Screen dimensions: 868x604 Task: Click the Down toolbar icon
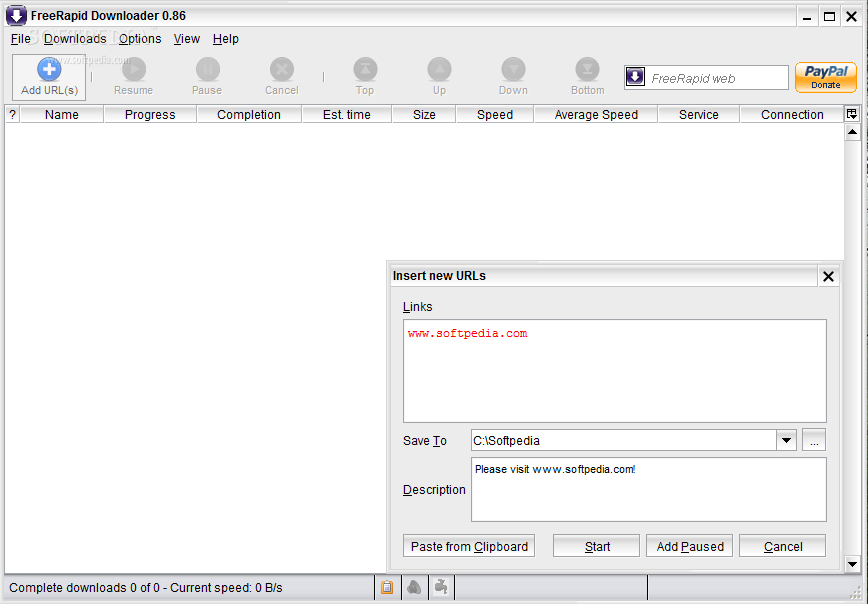(513, 70)
